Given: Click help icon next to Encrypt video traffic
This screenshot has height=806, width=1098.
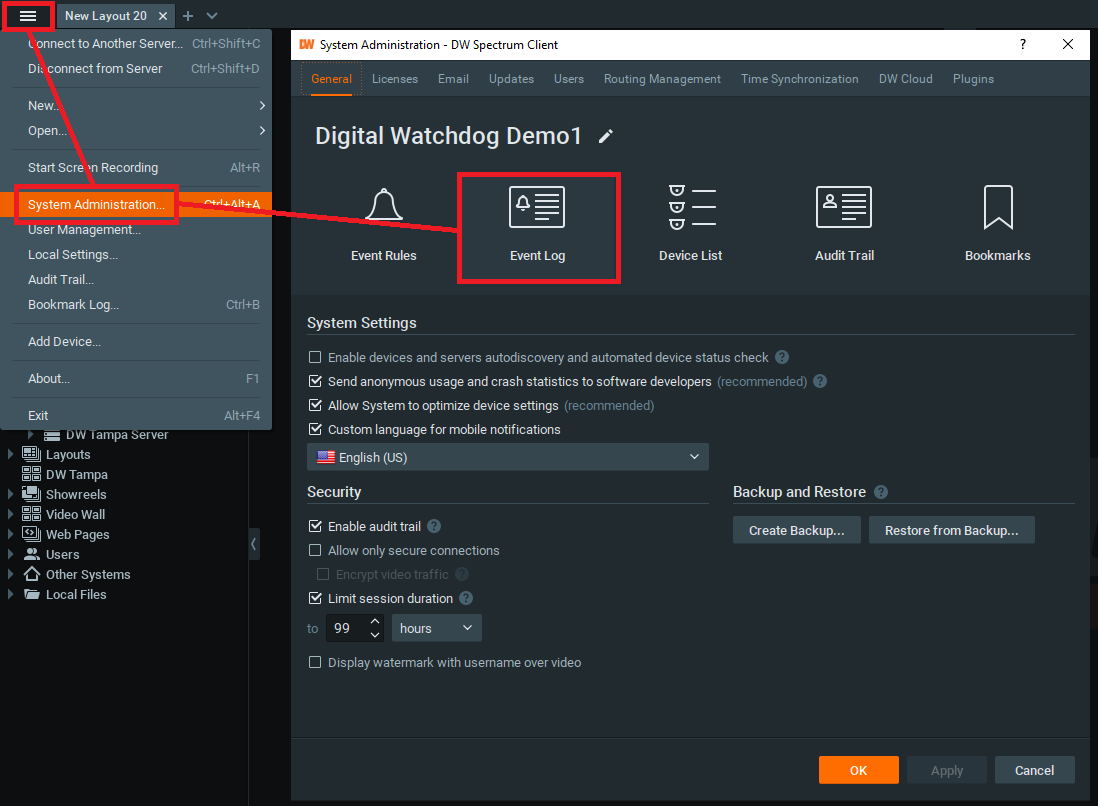Looking at the screenshot, I should [461, 574].
